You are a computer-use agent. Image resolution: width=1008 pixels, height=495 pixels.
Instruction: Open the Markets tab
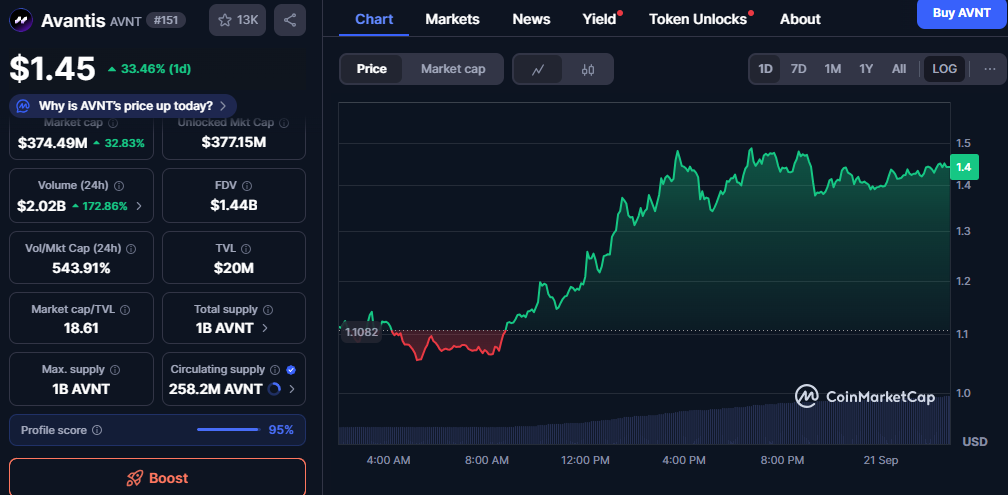pyautogui.click(x=452, y=19)
